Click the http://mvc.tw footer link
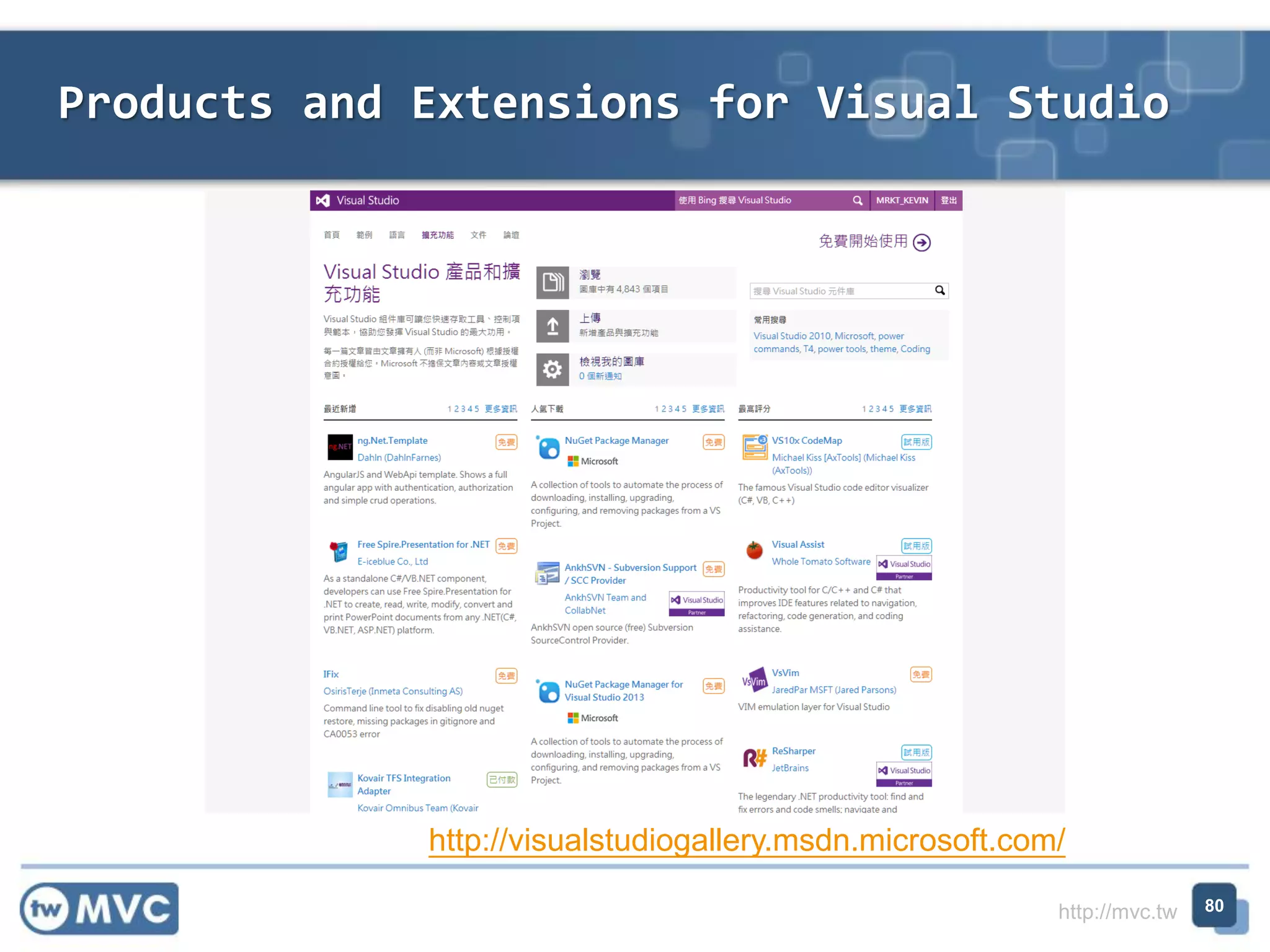The height and width of the screenshot is (952, 1270). click(1117, 912)
